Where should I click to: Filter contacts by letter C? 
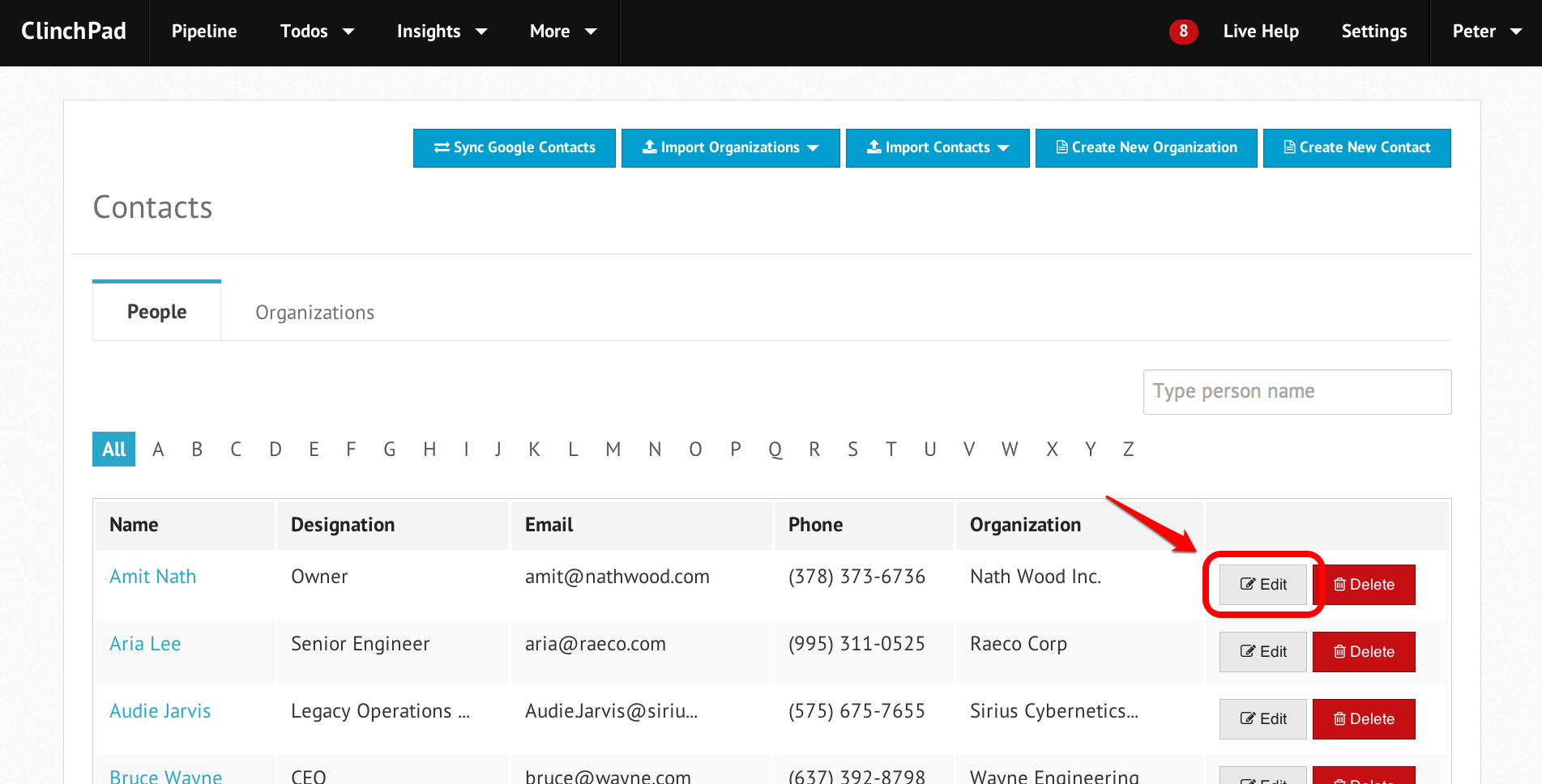click(236, 450)
